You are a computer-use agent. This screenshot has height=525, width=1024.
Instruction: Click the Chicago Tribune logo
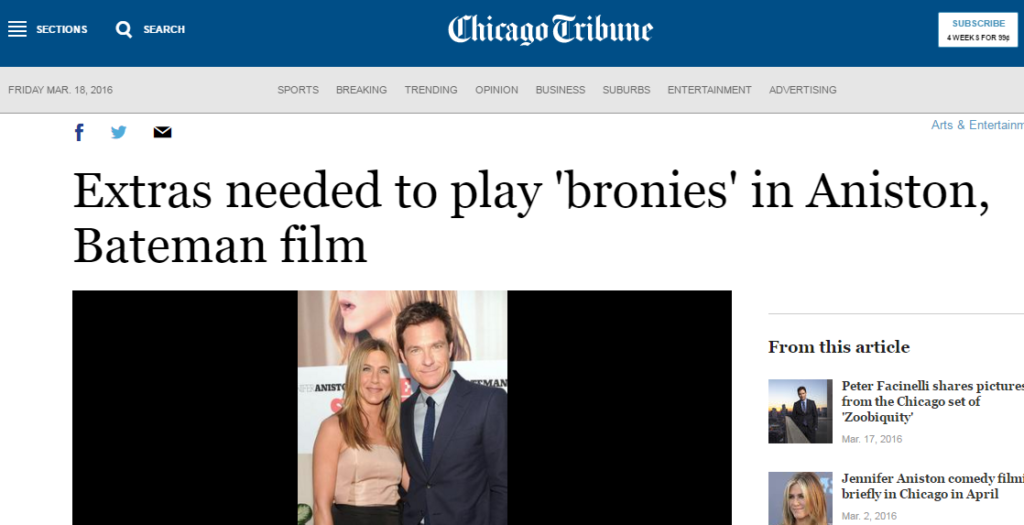550,29
